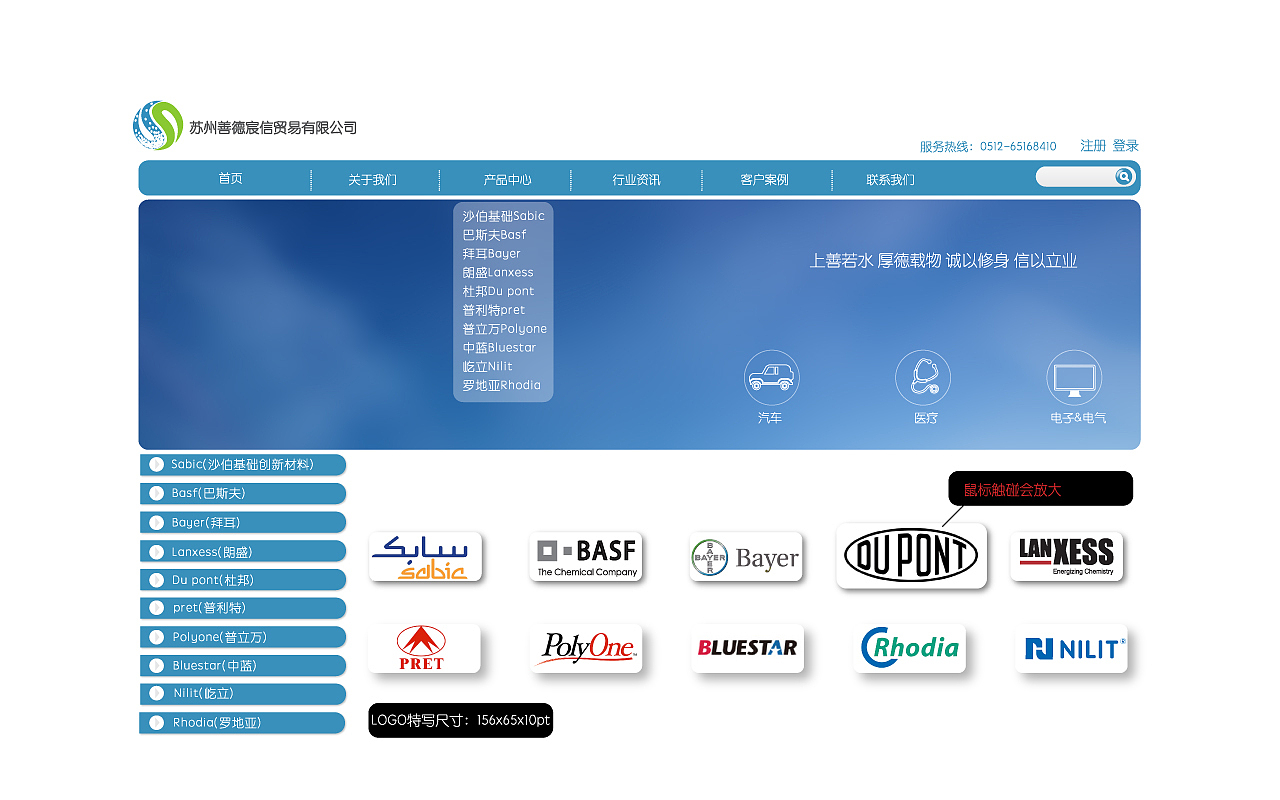Click arrow icon beside Polyone(普立万) sidebar
This screenshot has width=1280, height=800.
click(x=157, y=637)
